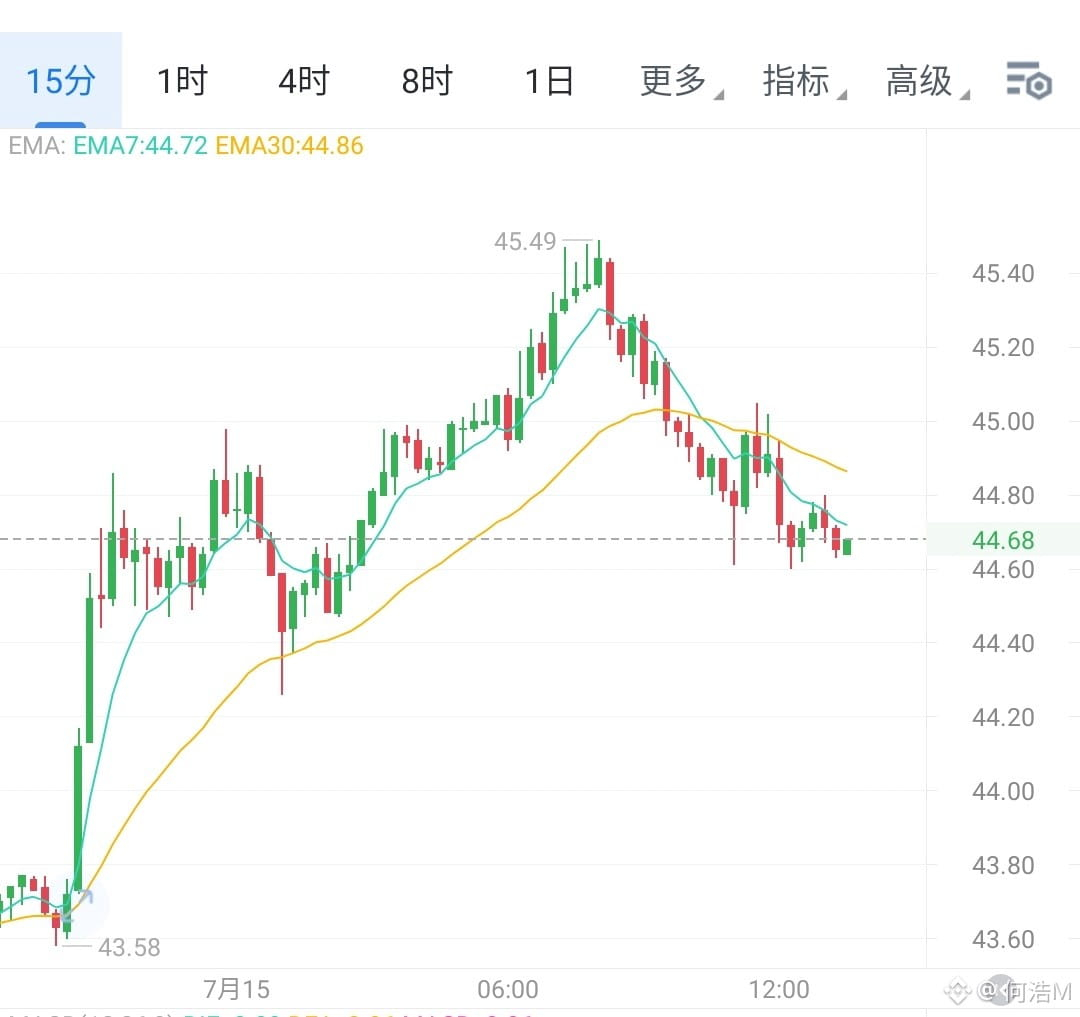This screenshot has width=1080, height=1017.
Task: Click the current price tag 44.68
Action: (x=1003, y=540)
